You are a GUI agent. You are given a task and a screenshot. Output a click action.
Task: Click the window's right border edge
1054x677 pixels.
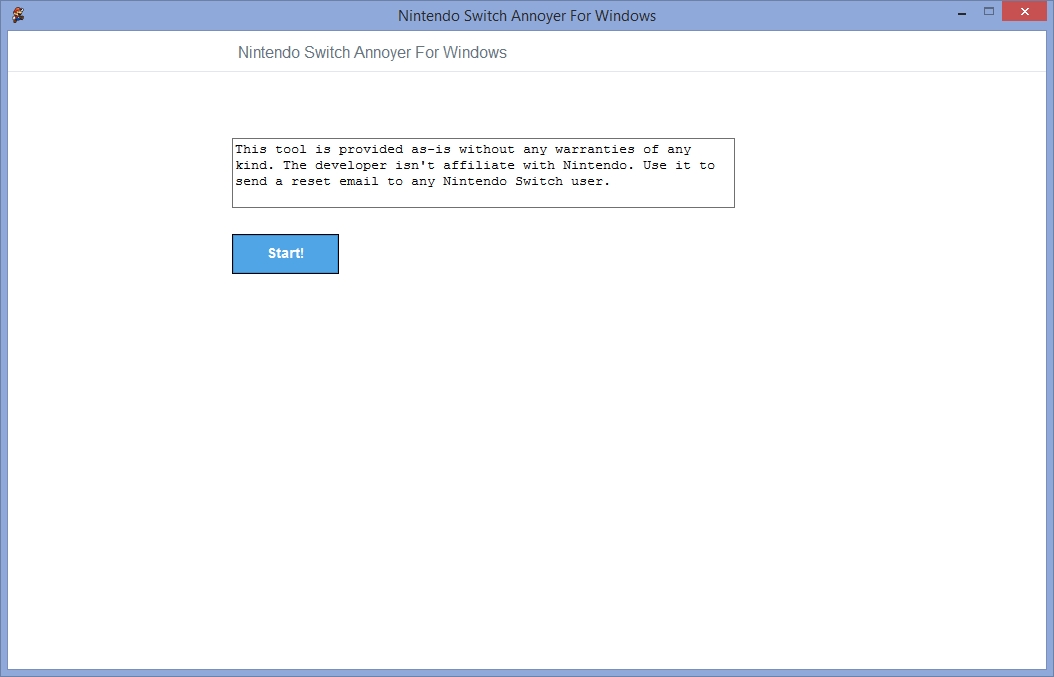(x=1050, y=350)
